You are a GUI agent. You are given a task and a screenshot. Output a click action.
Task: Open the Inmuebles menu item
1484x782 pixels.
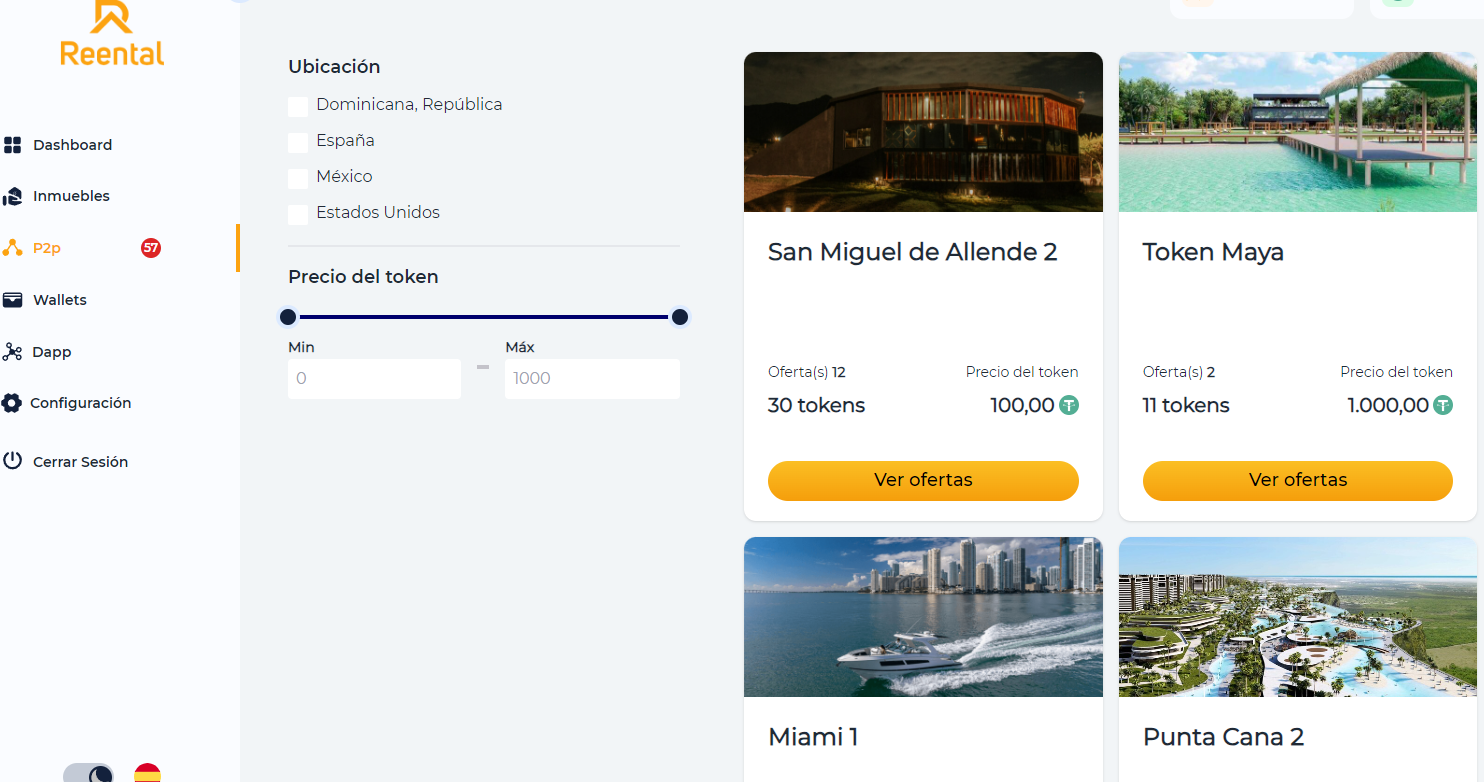coord(71,196)
